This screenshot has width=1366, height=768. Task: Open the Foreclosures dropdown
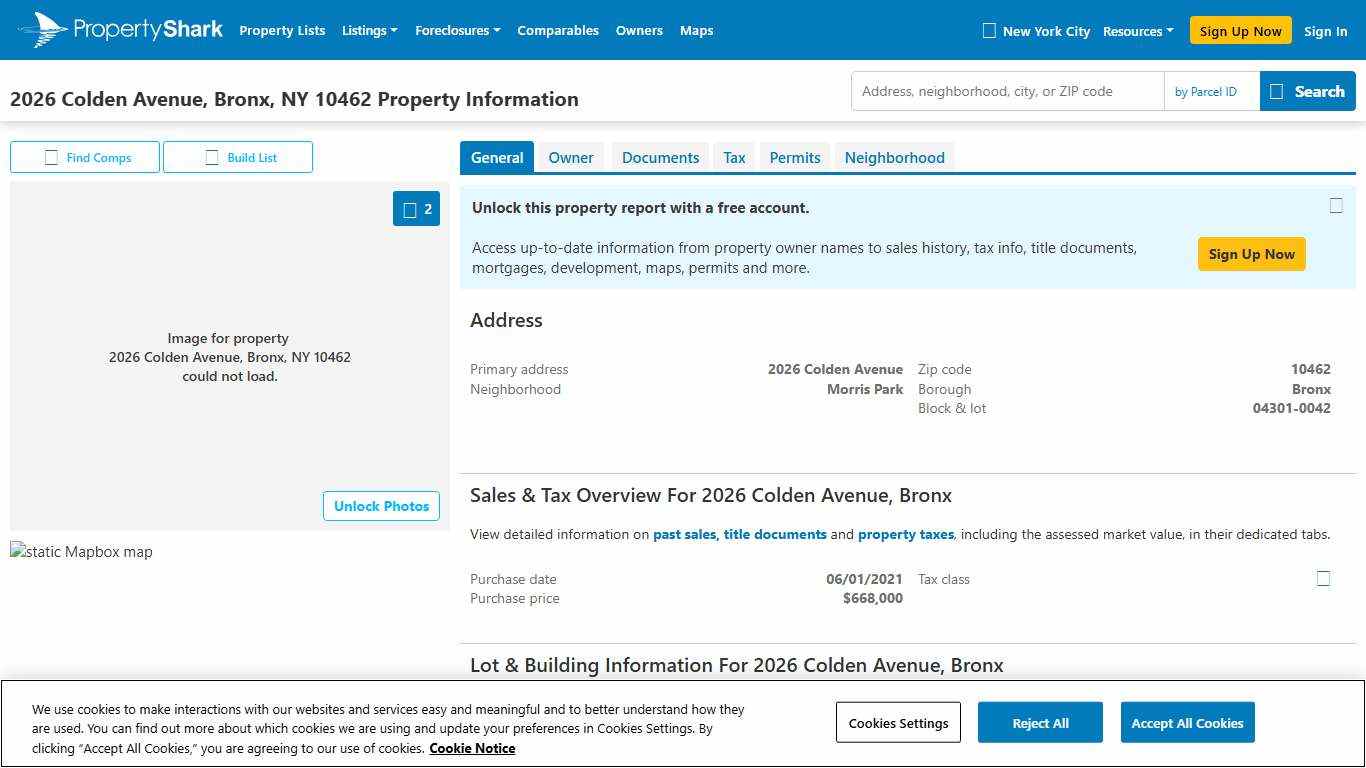click(457, 30)
